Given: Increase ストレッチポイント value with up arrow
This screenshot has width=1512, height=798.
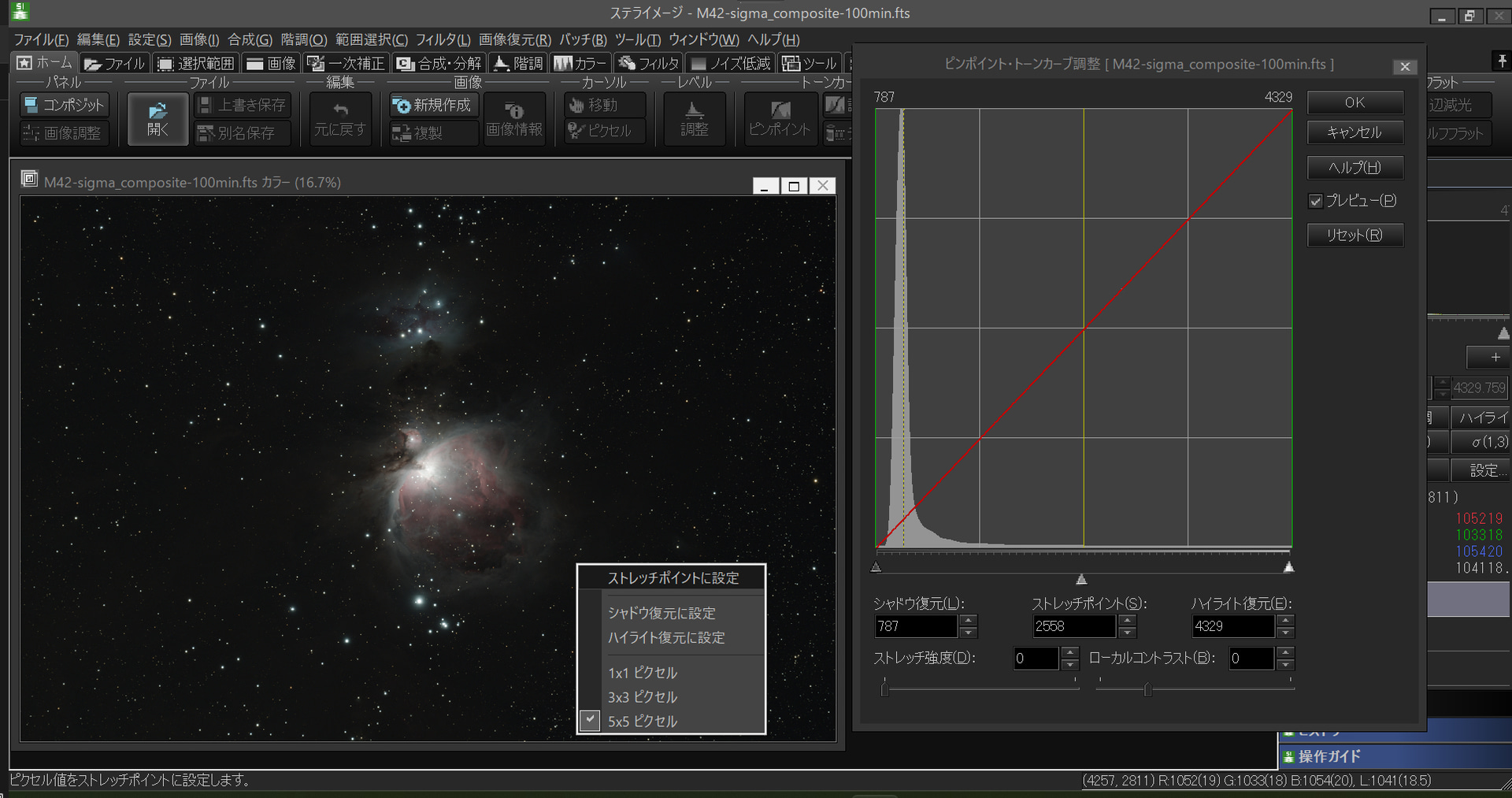Looking at the screenshot, I should coord(1128,620).
